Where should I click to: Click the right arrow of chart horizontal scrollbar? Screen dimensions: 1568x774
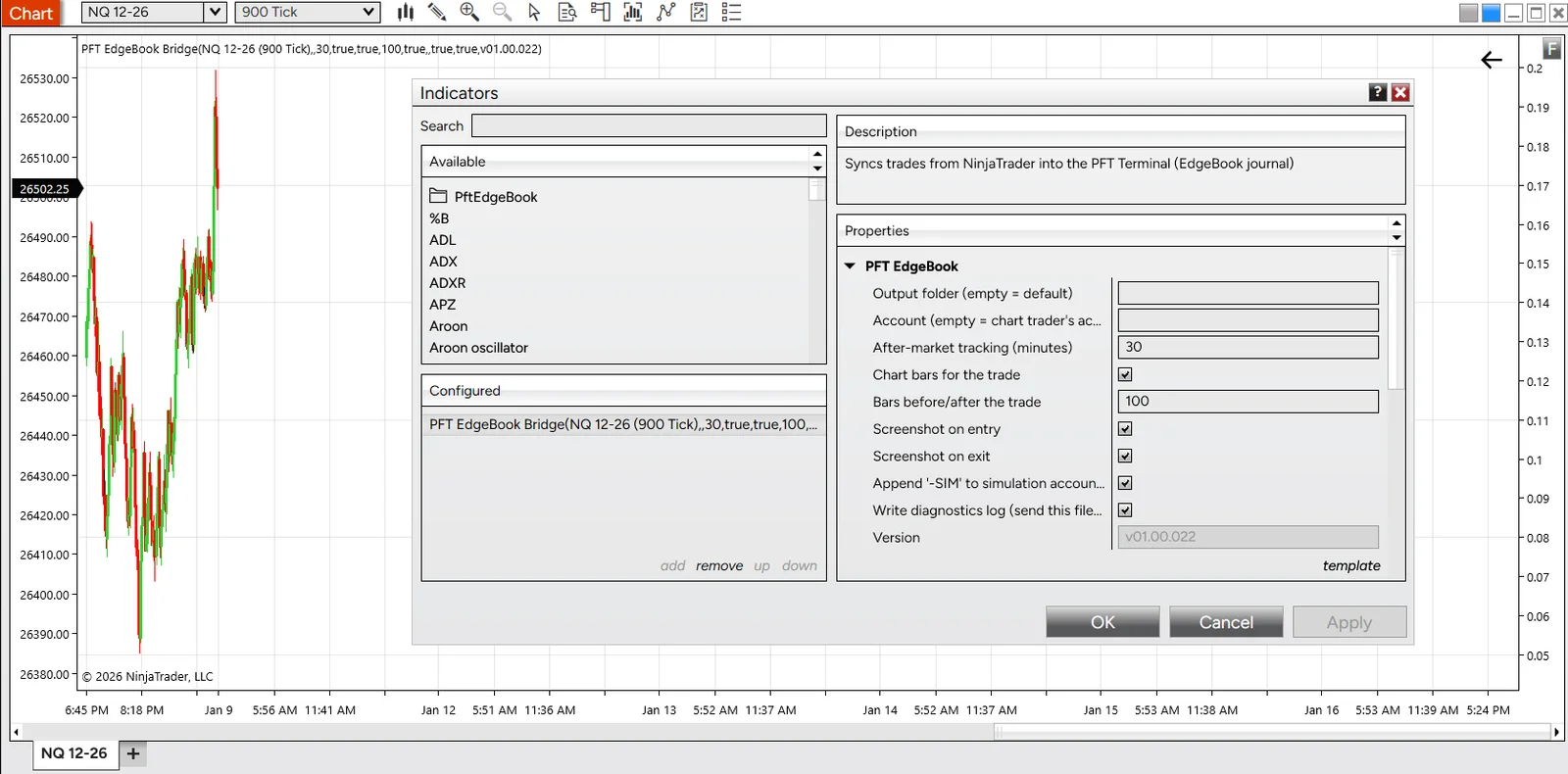point(1556,732)
